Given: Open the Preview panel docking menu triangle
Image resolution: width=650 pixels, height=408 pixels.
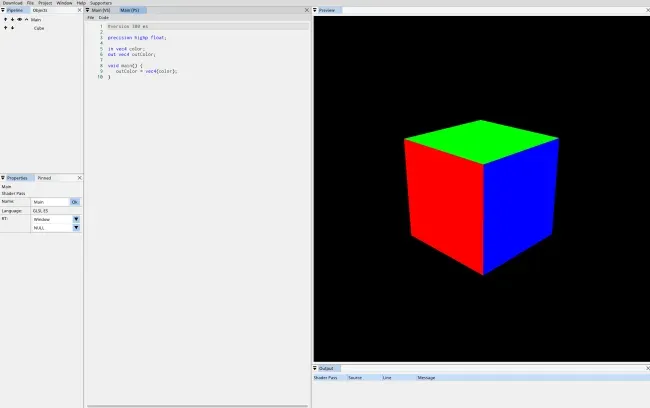Looking at the screenshot, I should coord(315,10).
